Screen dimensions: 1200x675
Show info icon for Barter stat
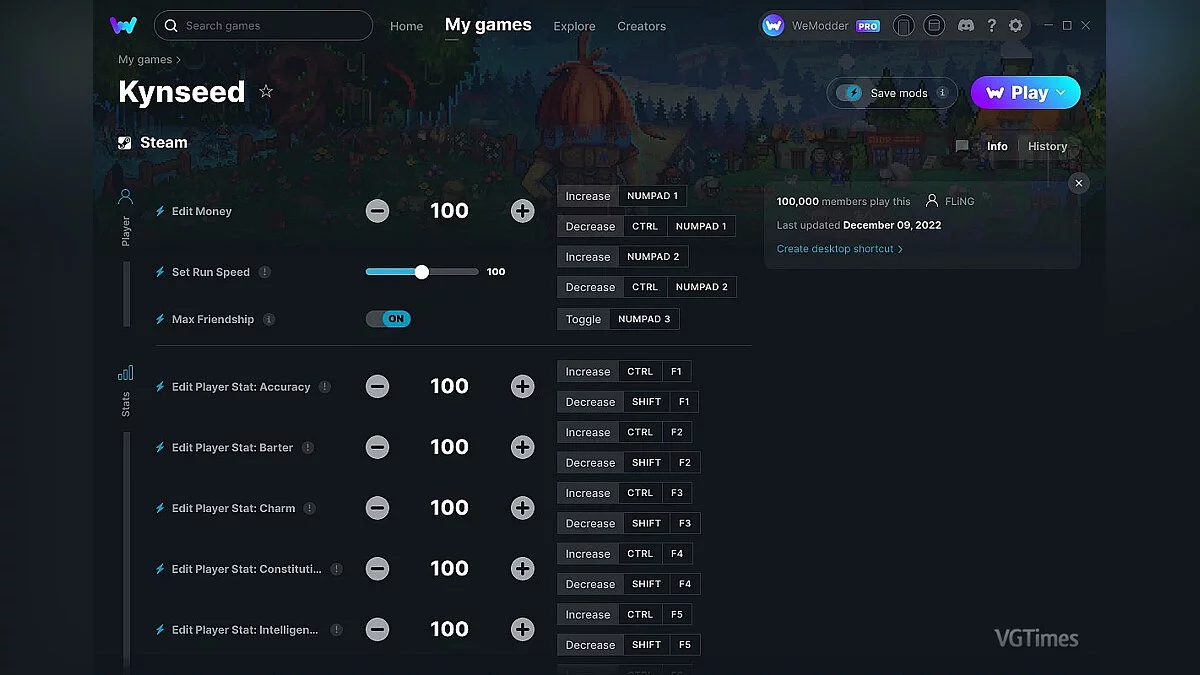308,447
